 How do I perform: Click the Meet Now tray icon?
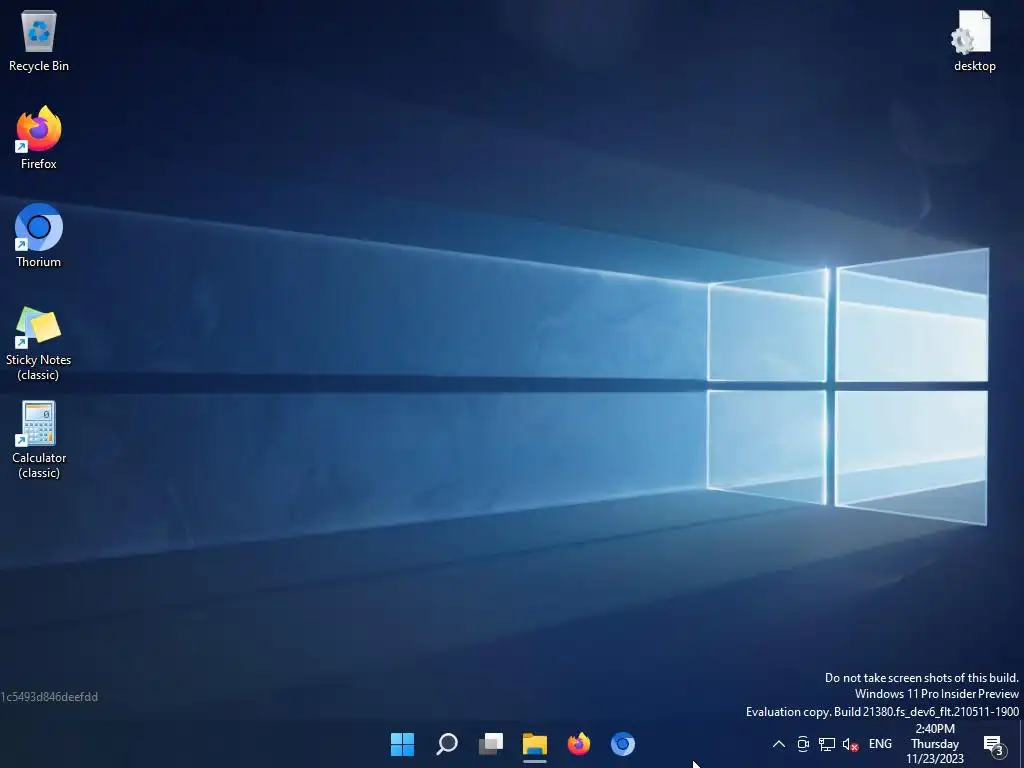[x=803, y=744]
